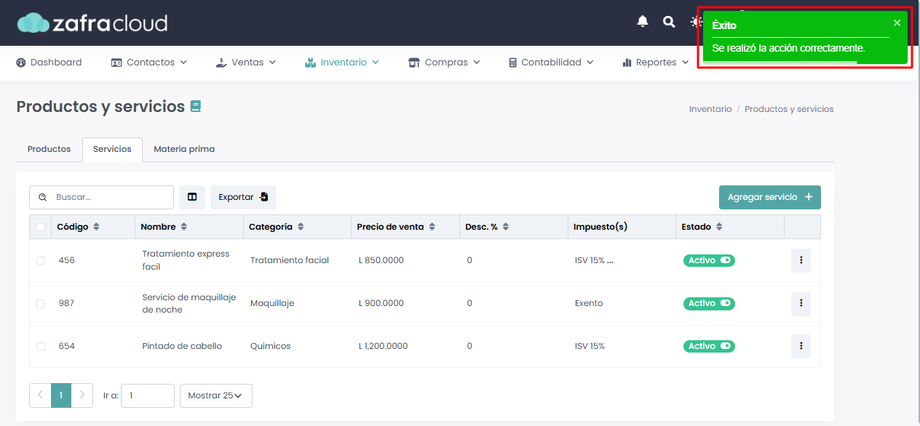Sort by Desc. % column
Screen dimensions: 920x426
click(x=505, y=226)
